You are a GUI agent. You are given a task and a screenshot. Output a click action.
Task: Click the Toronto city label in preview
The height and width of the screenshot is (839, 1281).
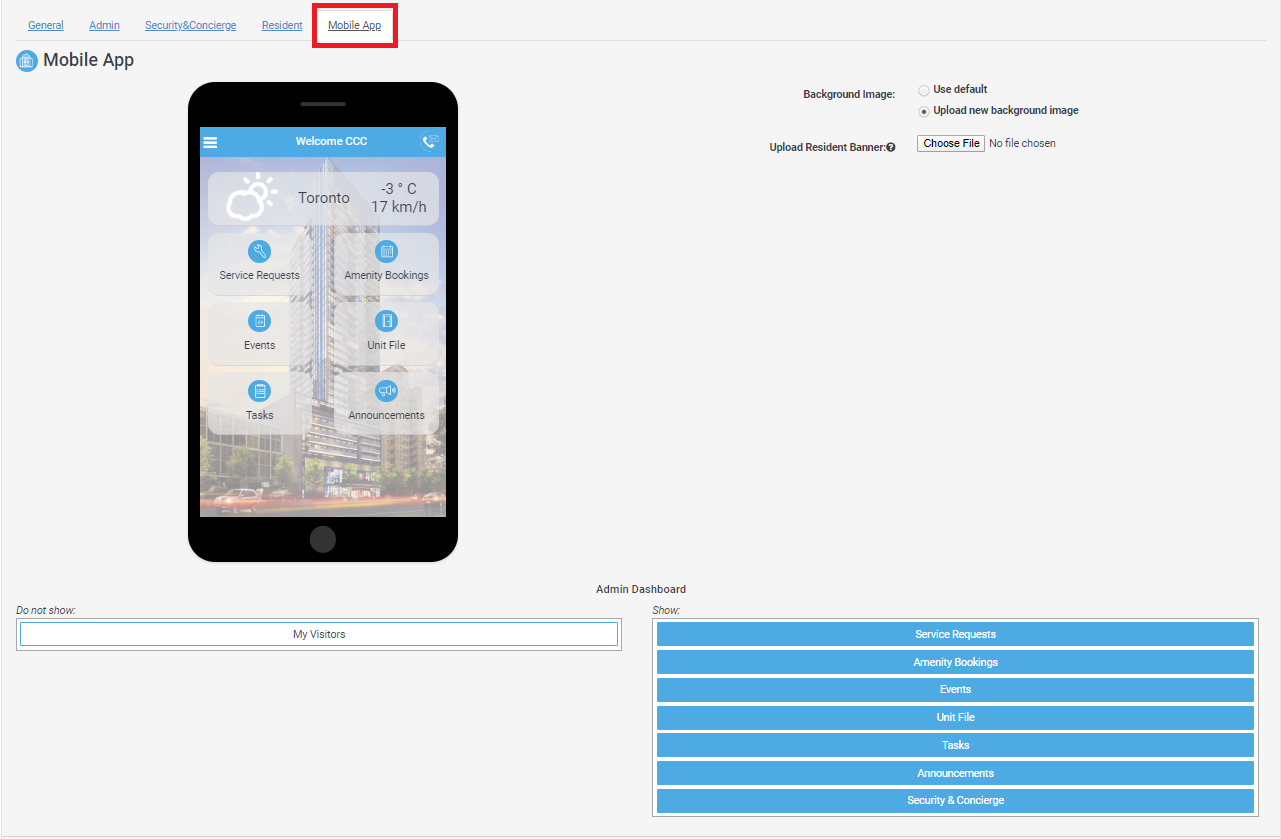[324, 198]
